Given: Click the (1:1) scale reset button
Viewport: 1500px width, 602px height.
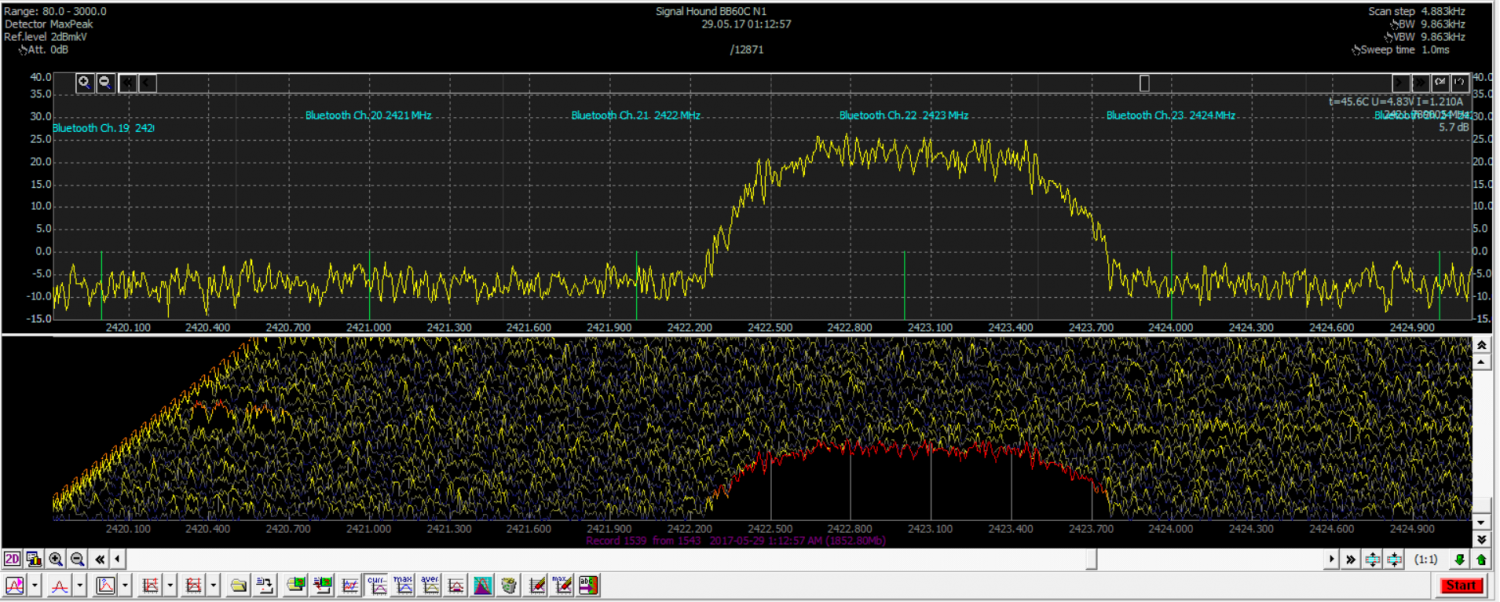Looking at the screenshot, I should coord(1428,560).
